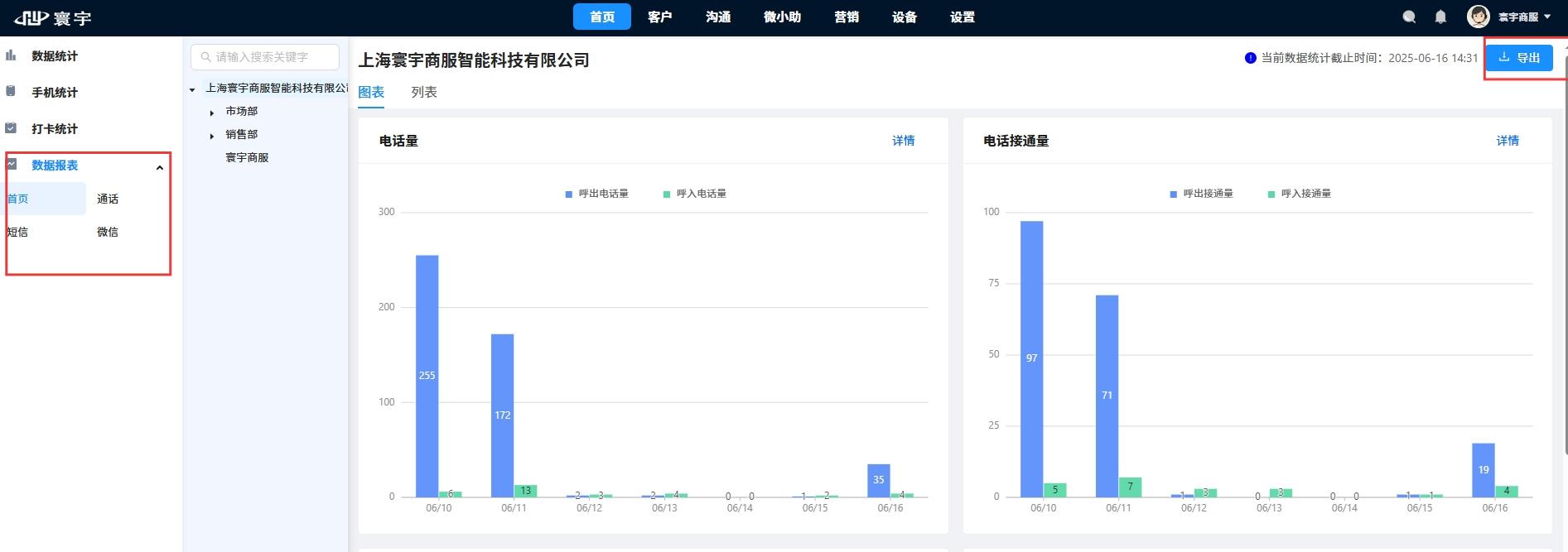Image resolution: width=1568 pixels, height=552 pixels.
Task: Click the 上海寰宇商服智能科技有限公司 page title
Action: 474,60
